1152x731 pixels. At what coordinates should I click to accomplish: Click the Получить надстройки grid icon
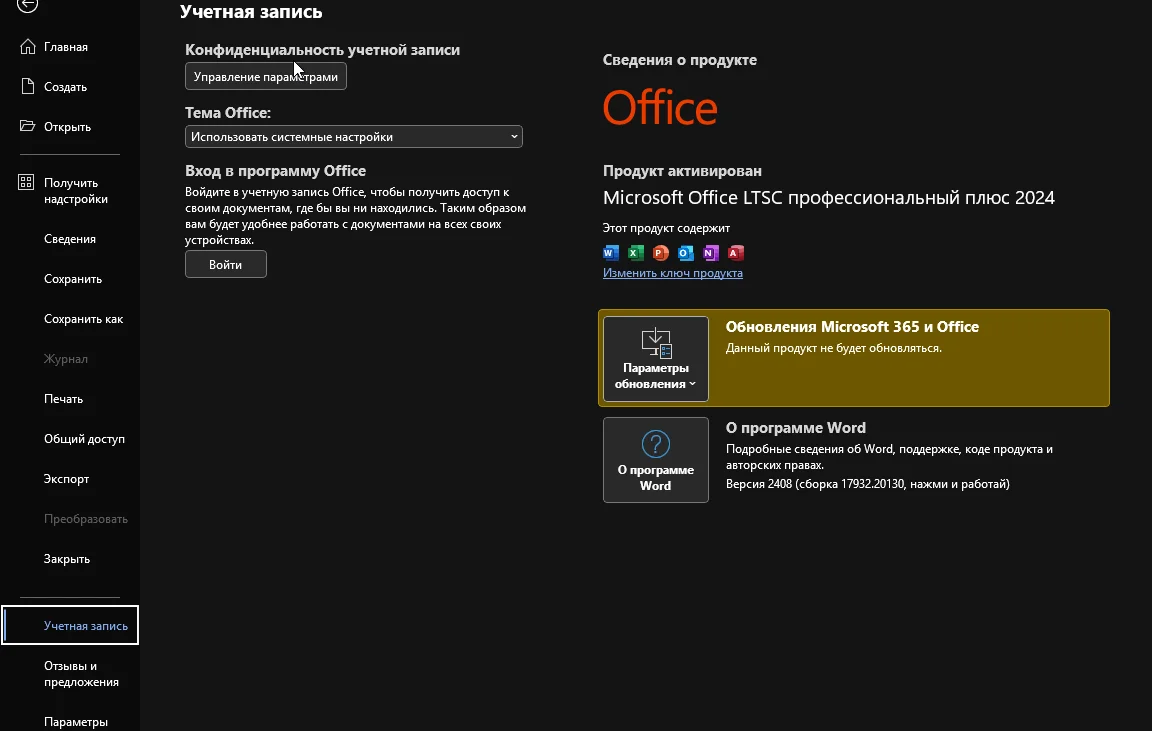coord(27,183)
